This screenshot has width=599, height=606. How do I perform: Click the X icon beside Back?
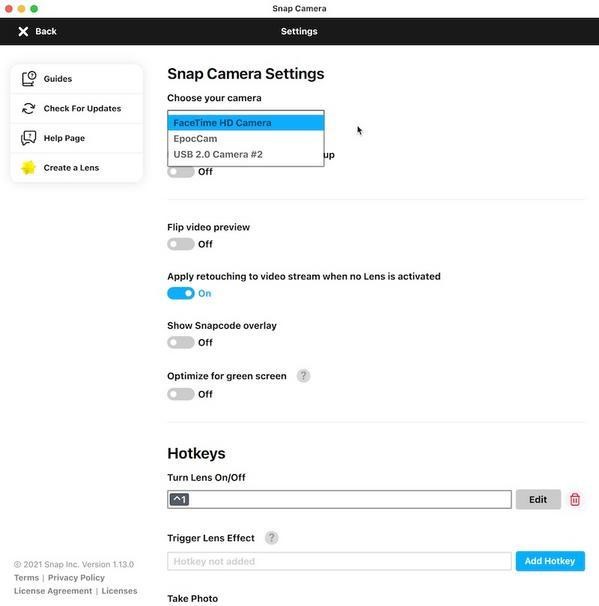23,31
